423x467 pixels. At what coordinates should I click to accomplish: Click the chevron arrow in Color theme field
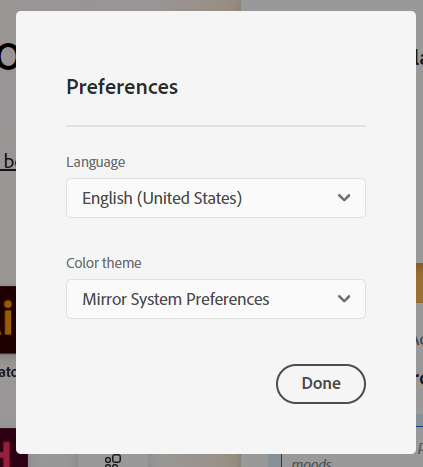tap(344, 298)
